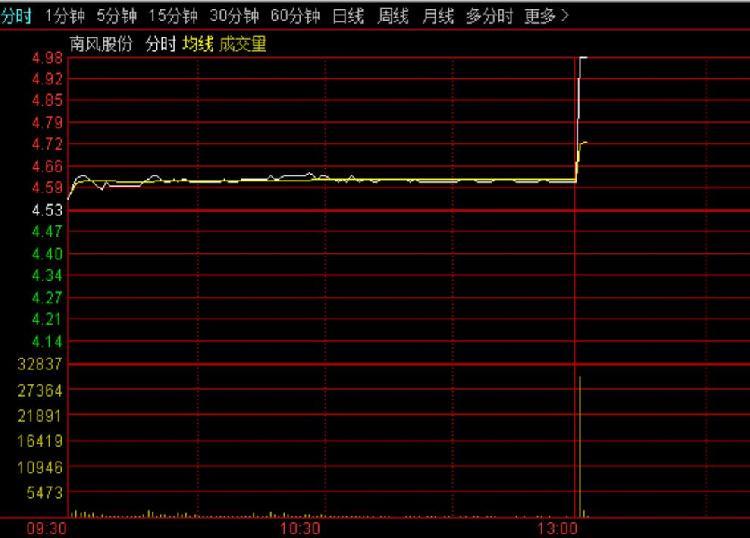Click the yellow 均线 legend label
The height and width of the screenshot is (538, 750).
198,44
